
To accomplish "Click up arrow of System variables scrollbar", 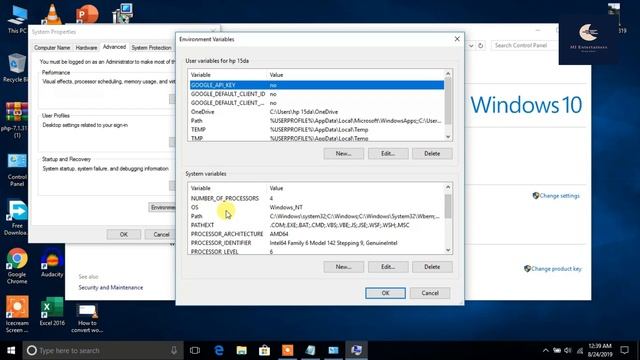I will [448, 187].
